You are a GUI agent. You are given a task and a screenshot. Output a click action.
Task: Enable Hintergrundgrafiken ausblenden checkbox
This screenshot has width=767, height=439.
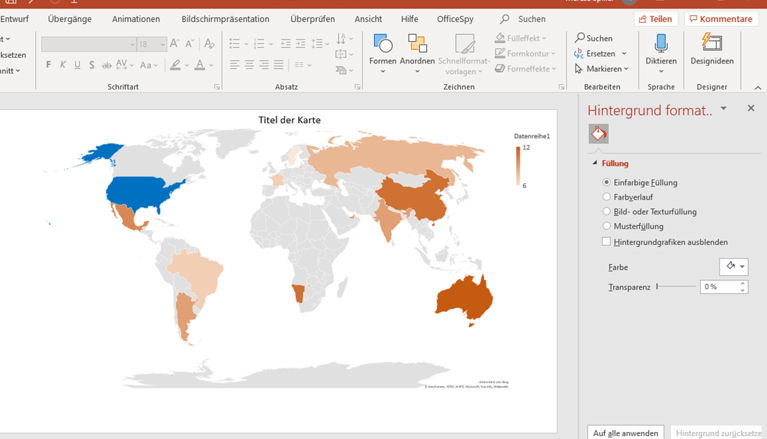tap(607, 242)
